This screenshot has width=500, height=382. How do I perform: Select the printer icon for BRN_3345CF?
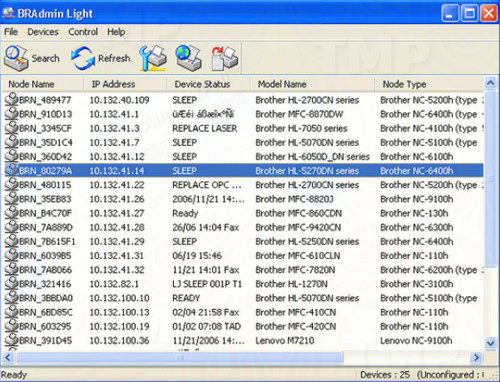pos(11,128)
